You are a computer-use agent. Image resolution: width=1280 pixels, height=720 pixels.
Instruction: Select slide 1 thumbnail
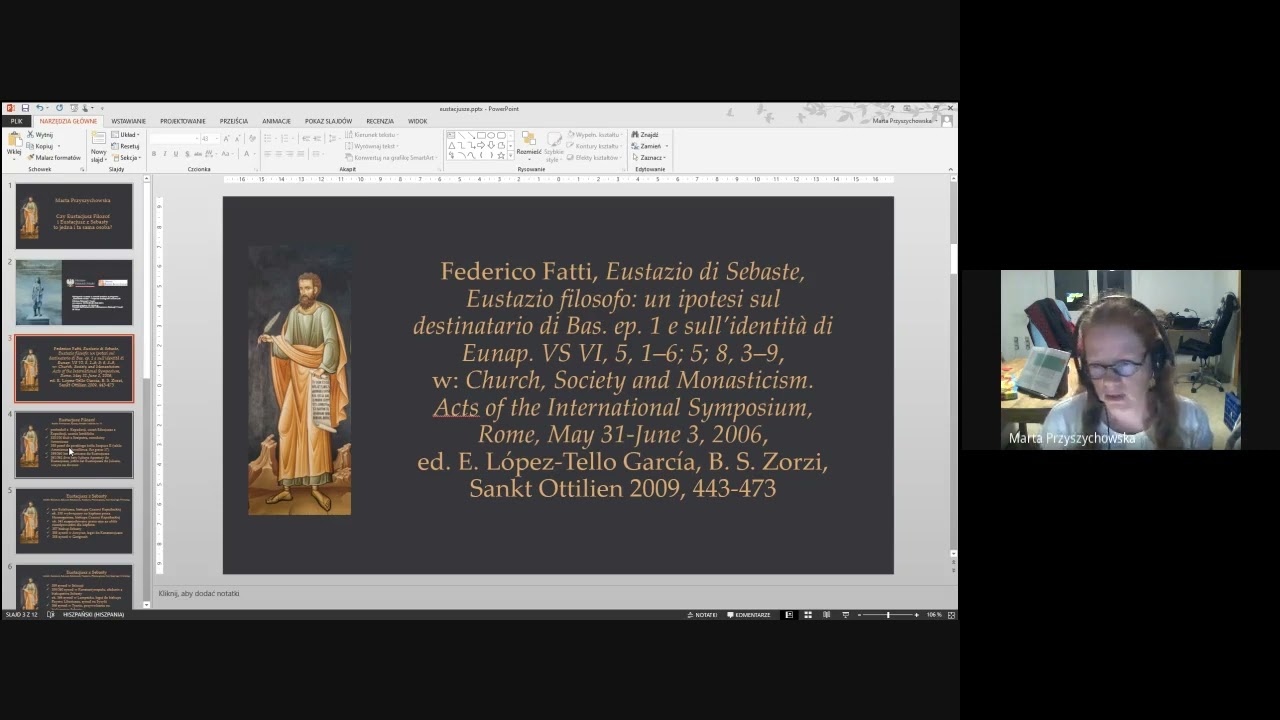(74, 216)
